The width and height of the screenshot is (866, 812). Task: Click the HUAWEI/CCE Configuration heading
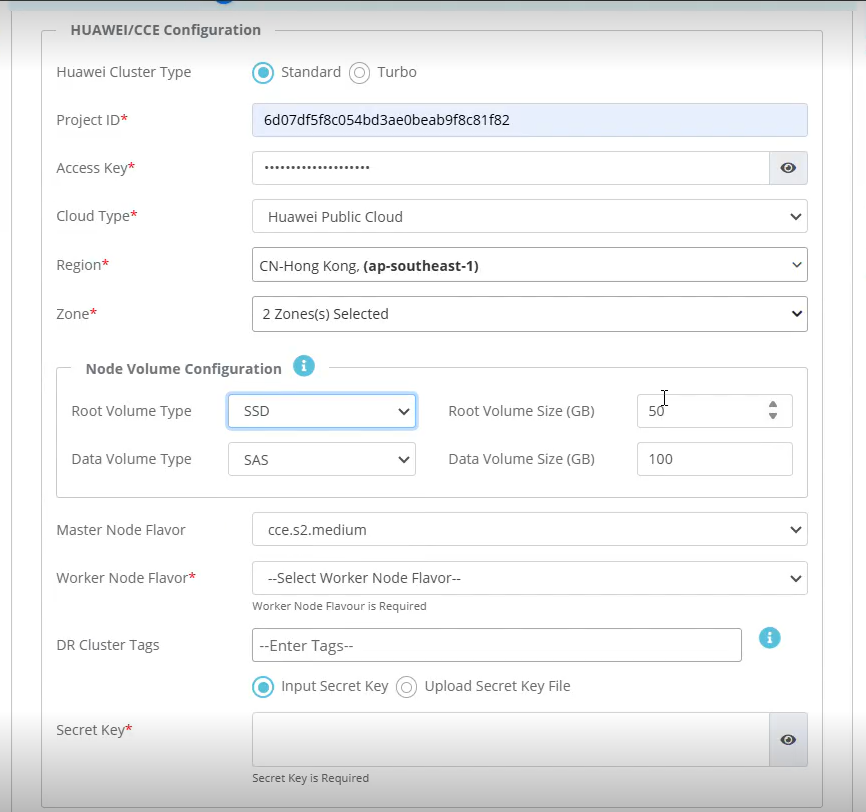166,30
